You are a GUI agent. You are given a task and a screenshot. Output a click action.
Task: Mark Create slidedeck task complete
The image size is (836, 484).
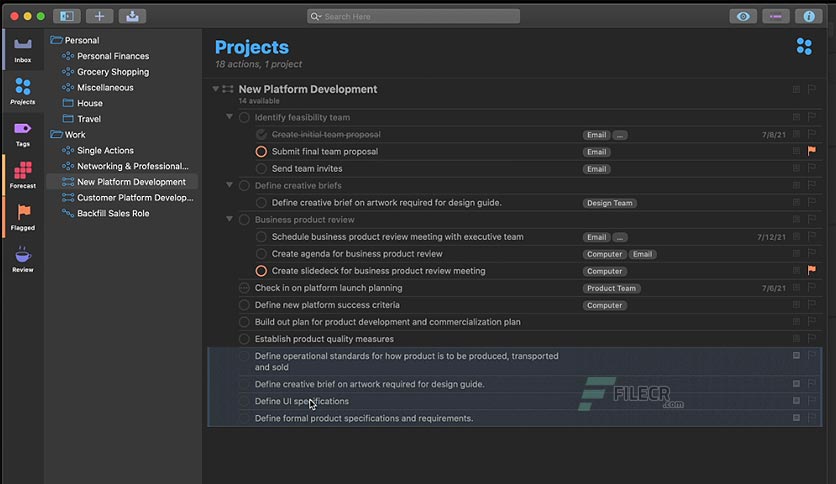(261, 271)
